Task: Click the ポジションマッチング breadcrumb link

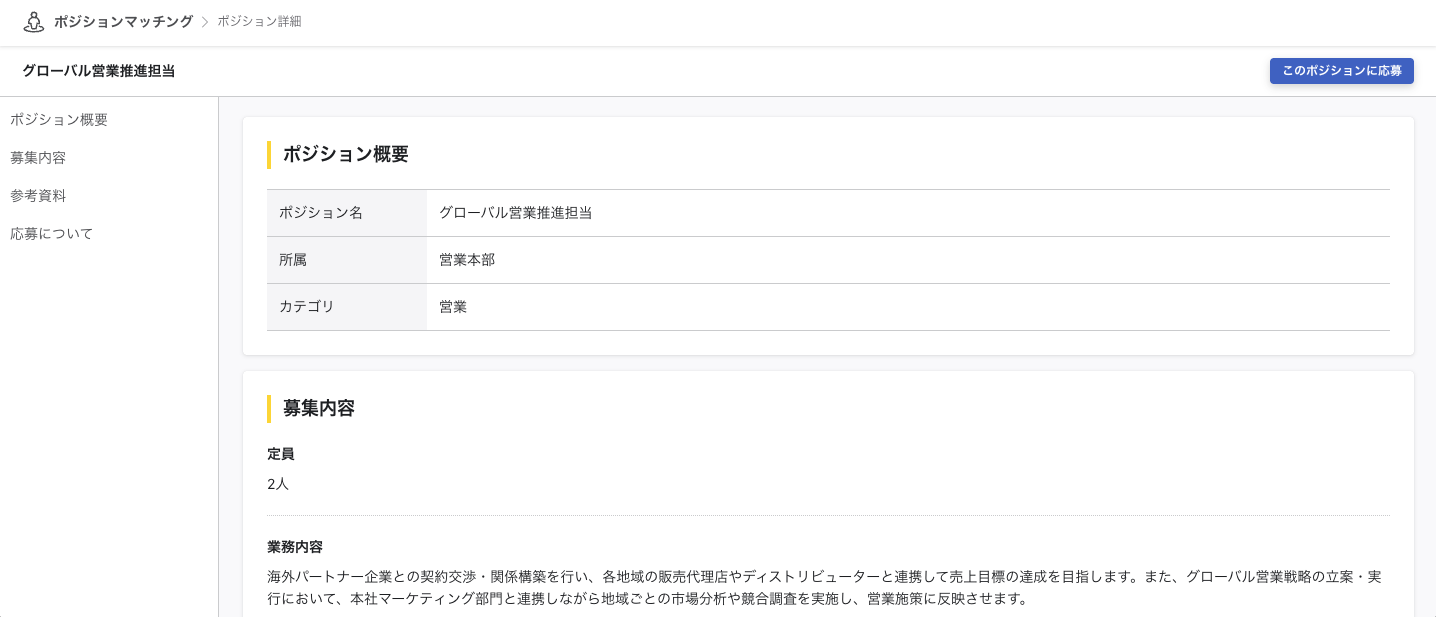Action: [x=124, y=20]
